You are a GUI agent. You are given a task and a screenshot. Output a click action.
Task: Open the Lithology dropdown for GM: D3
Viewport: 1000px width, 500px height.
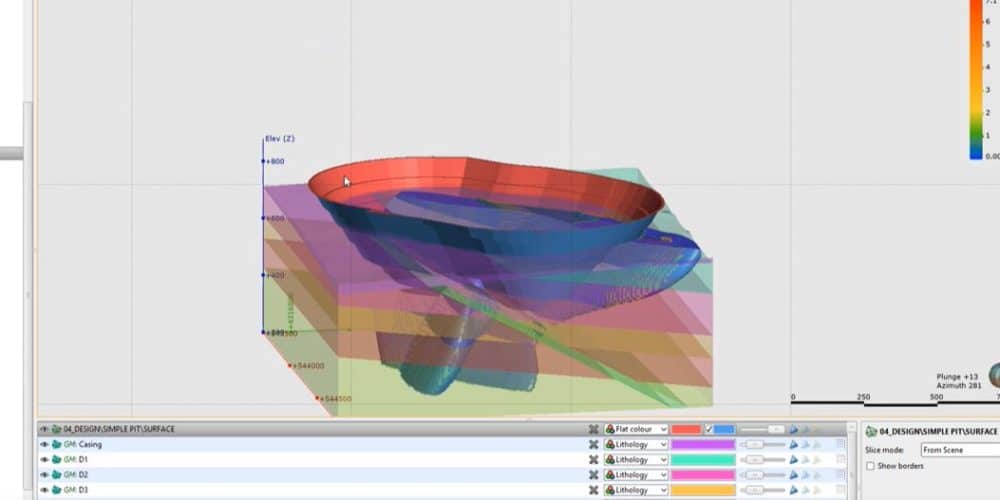(636, 490)
